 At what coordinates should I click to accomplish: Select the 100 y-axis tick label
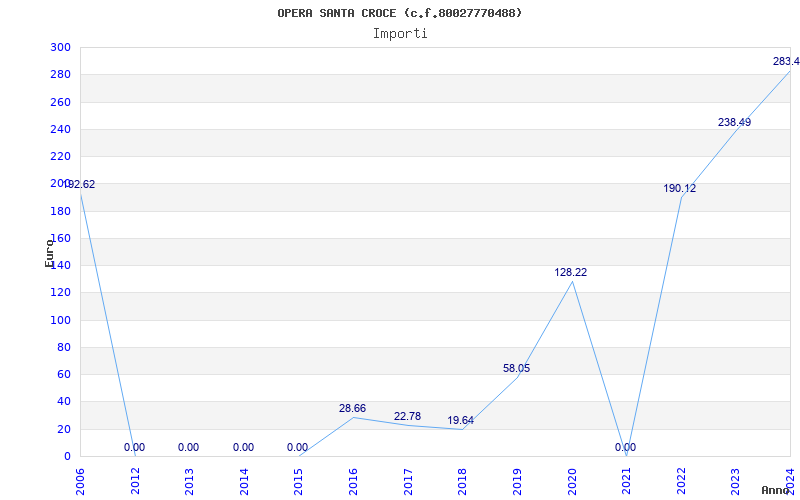60,320
